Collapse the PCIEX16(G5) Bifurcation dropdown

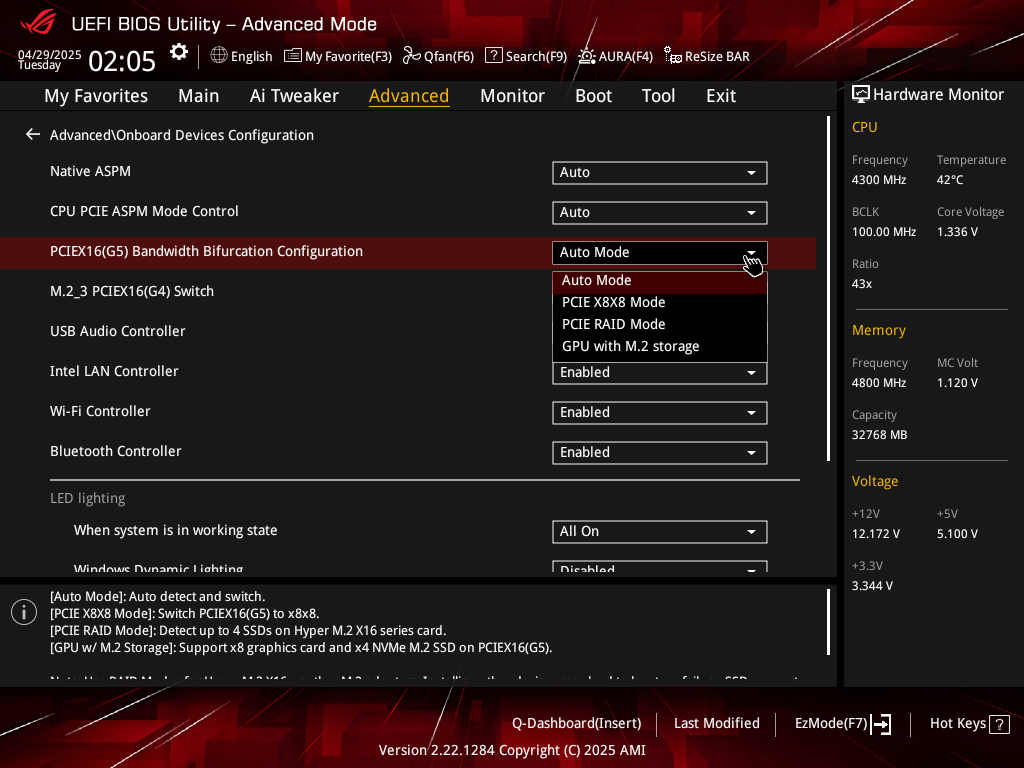point(660,253)
